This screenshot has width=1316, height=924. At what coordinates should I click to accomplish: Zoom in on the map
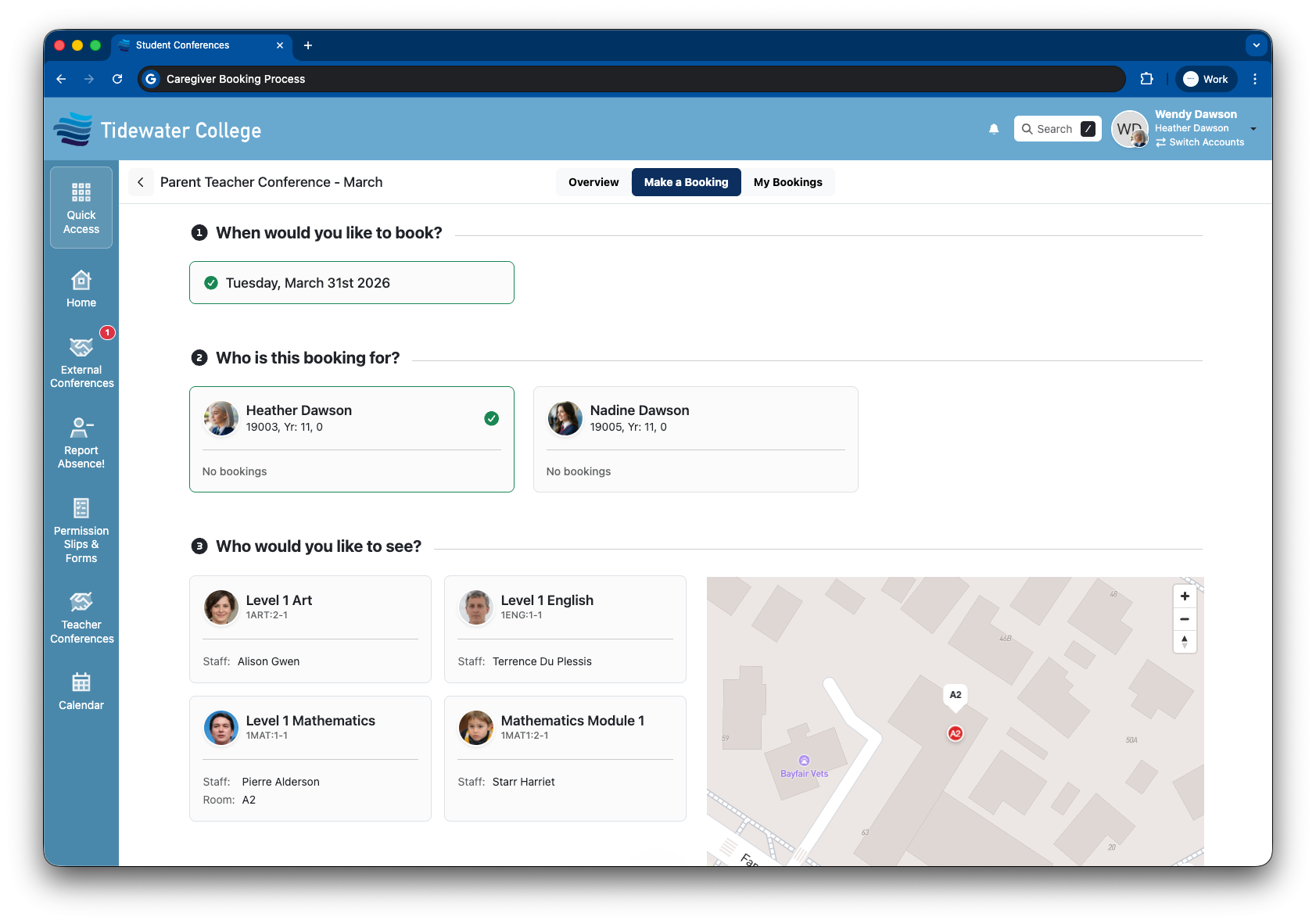pyautogui.click(x=1185, y=596)
